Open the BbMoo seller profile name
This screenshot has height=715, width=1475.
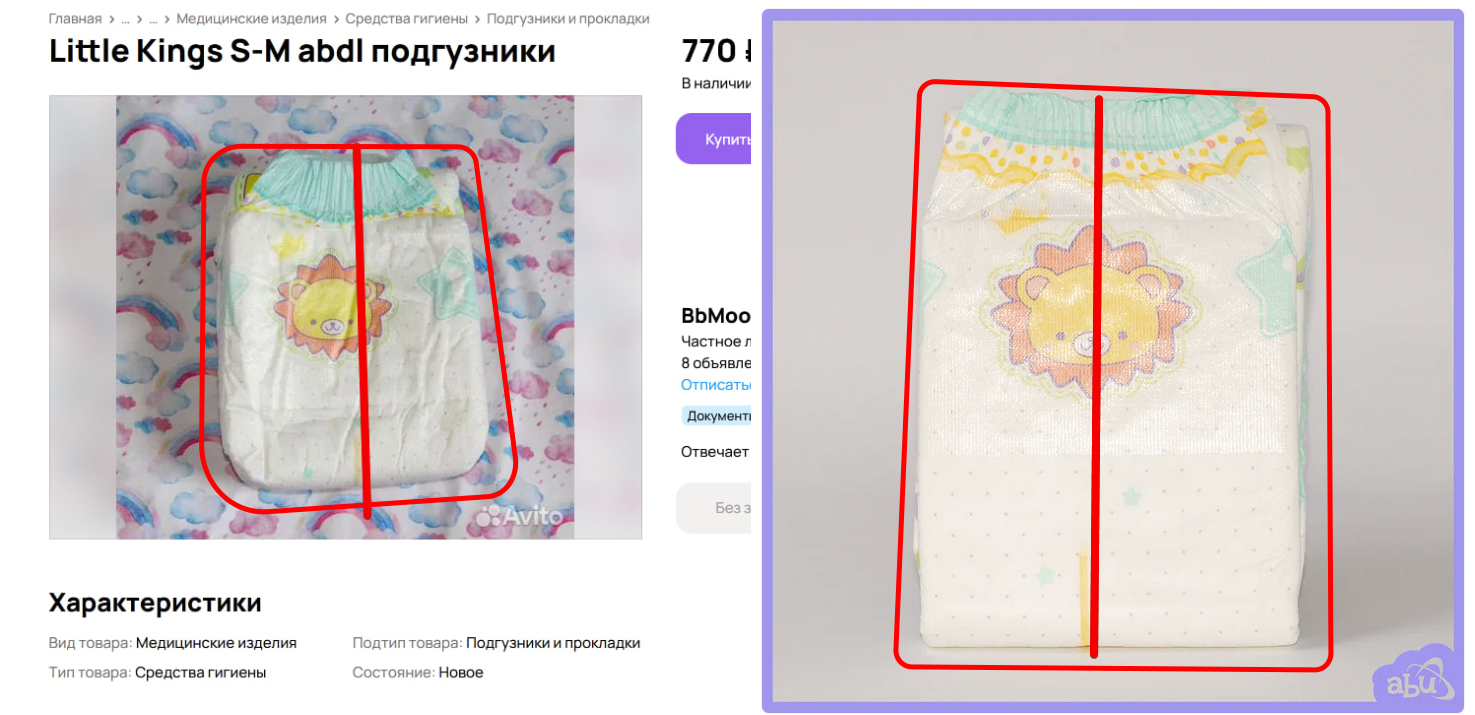click(x=716, y=316)
